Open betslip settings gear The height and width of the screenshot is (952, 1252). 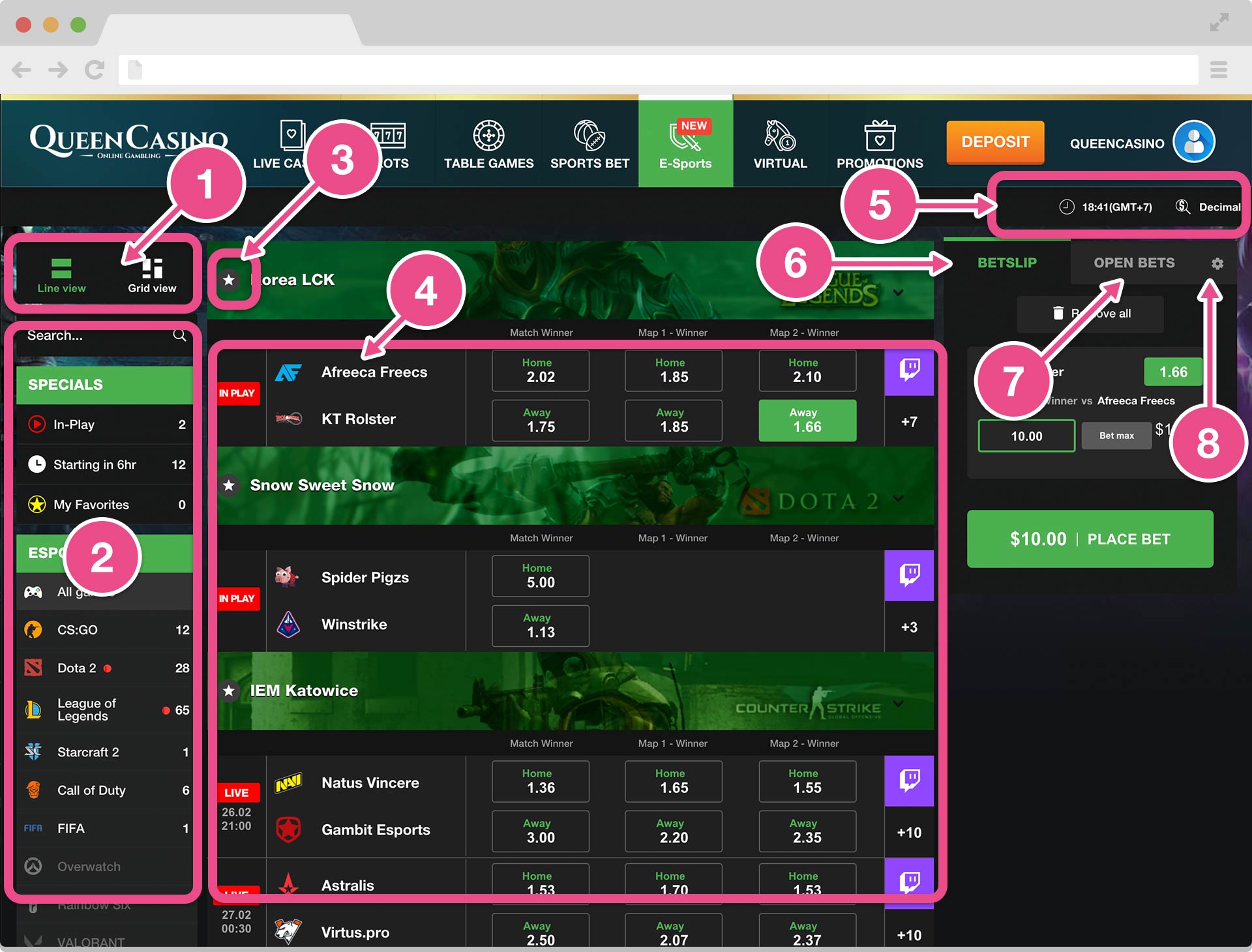(1217, 263)
